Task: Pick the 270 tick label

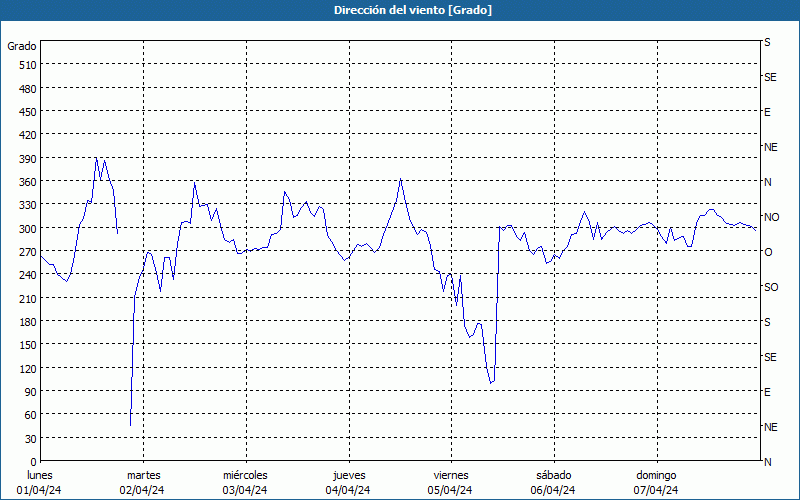Action: click(28, 252)
